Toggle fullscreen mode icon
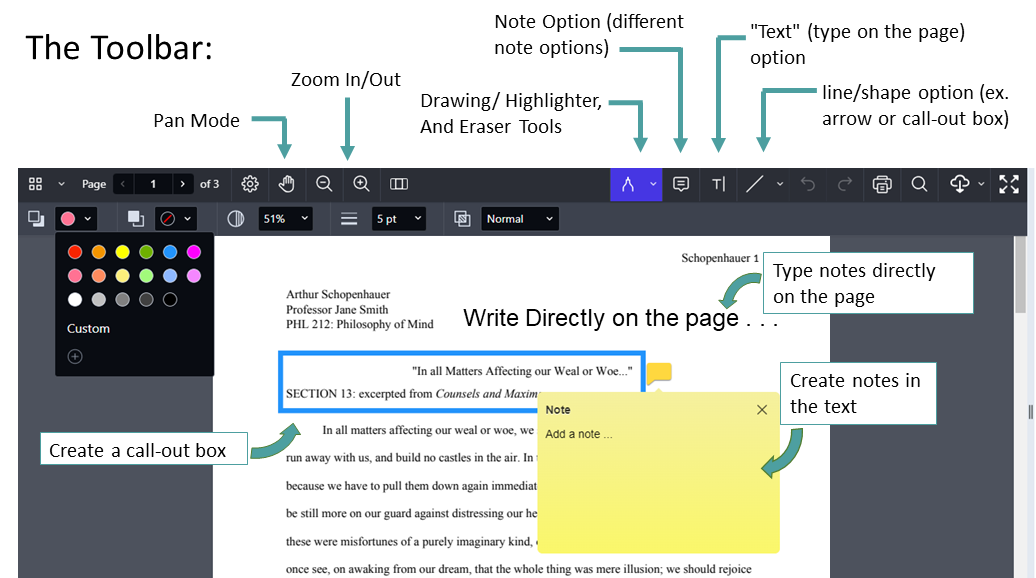This screenshot has height=578, width=1036. pos(1009,184)
